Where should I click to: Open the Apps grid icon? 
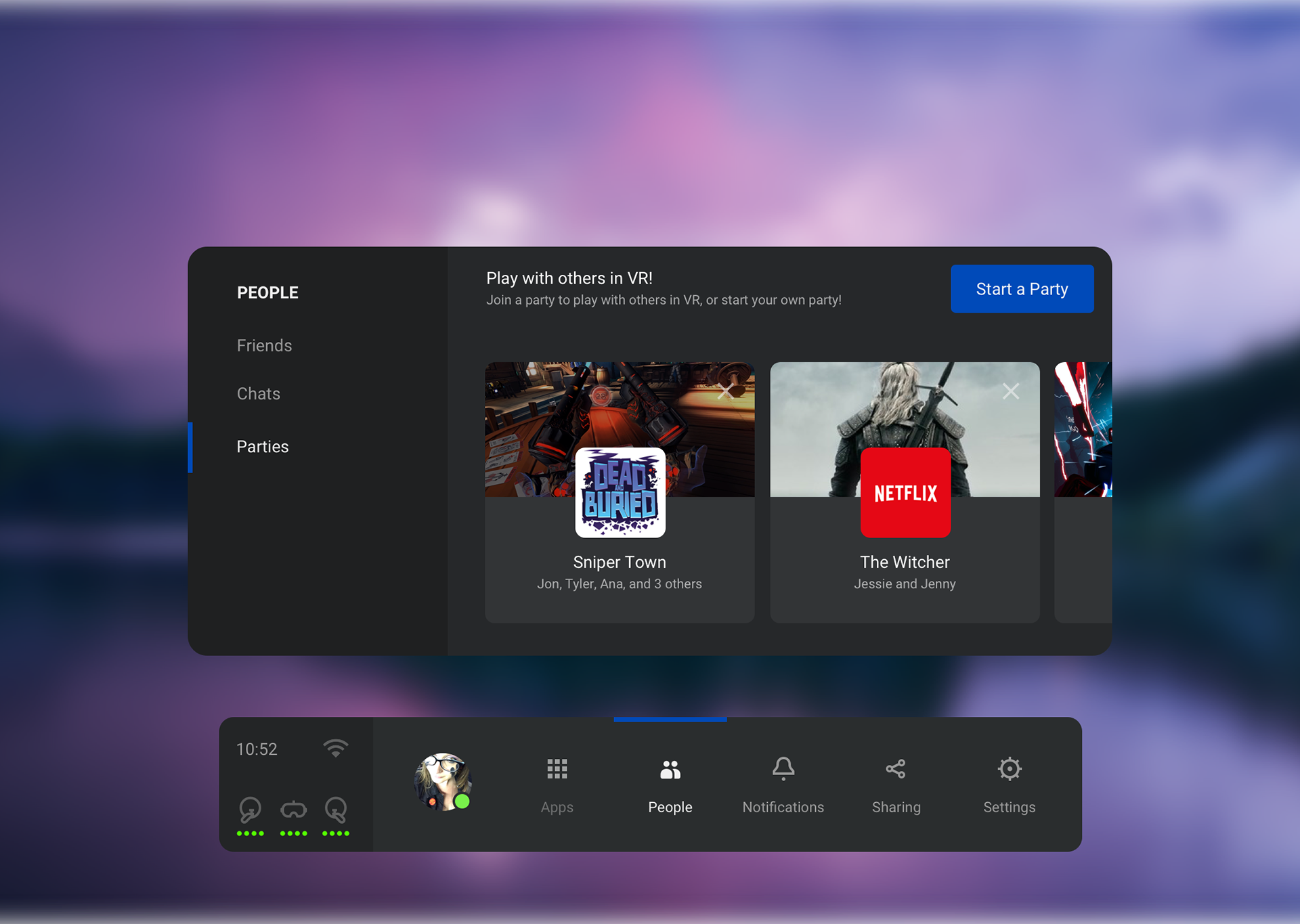tap(557, 769)
